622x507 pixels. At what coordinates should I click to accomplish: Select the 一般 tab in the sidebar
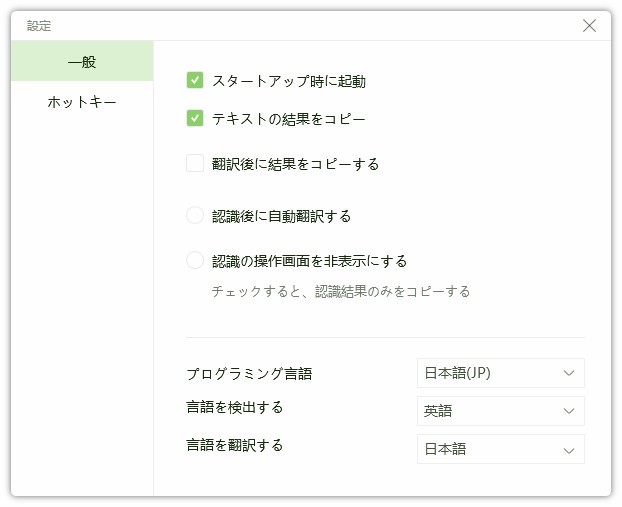pyautogui.click(x=82, y=62)
